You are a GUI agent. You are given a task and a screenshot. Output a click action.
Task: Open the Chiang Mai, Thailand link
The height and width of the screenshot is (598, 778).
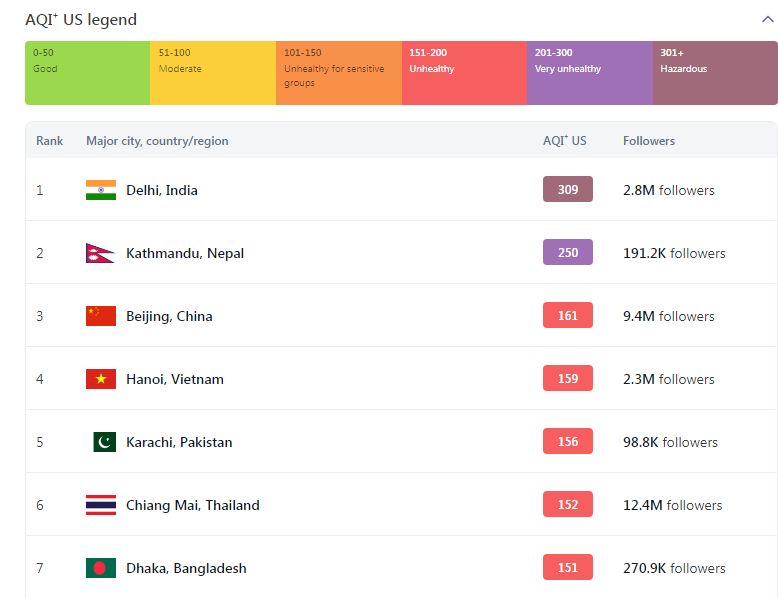click(x=193, y=505)
